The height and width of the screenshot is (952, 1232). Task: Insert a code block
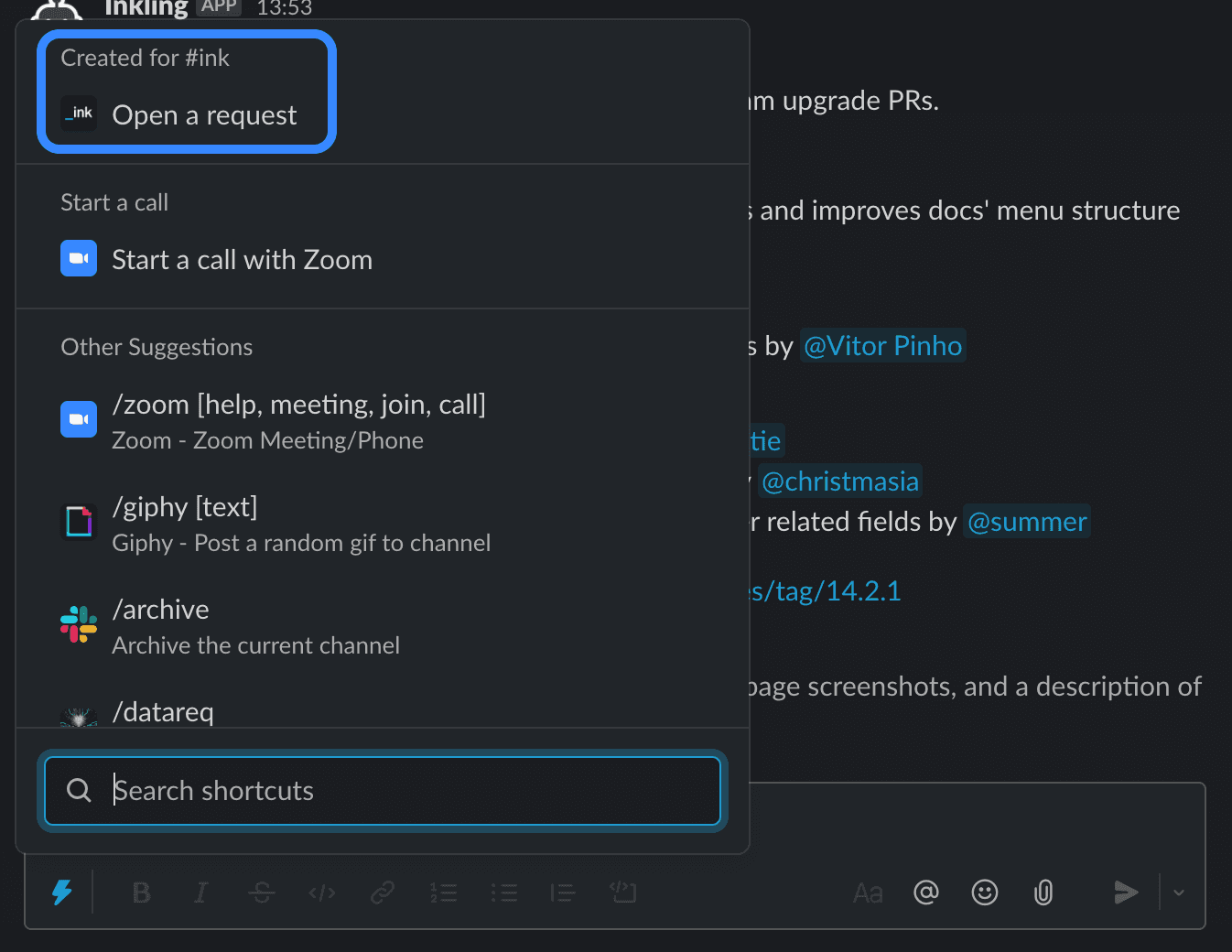click(623, 892)
